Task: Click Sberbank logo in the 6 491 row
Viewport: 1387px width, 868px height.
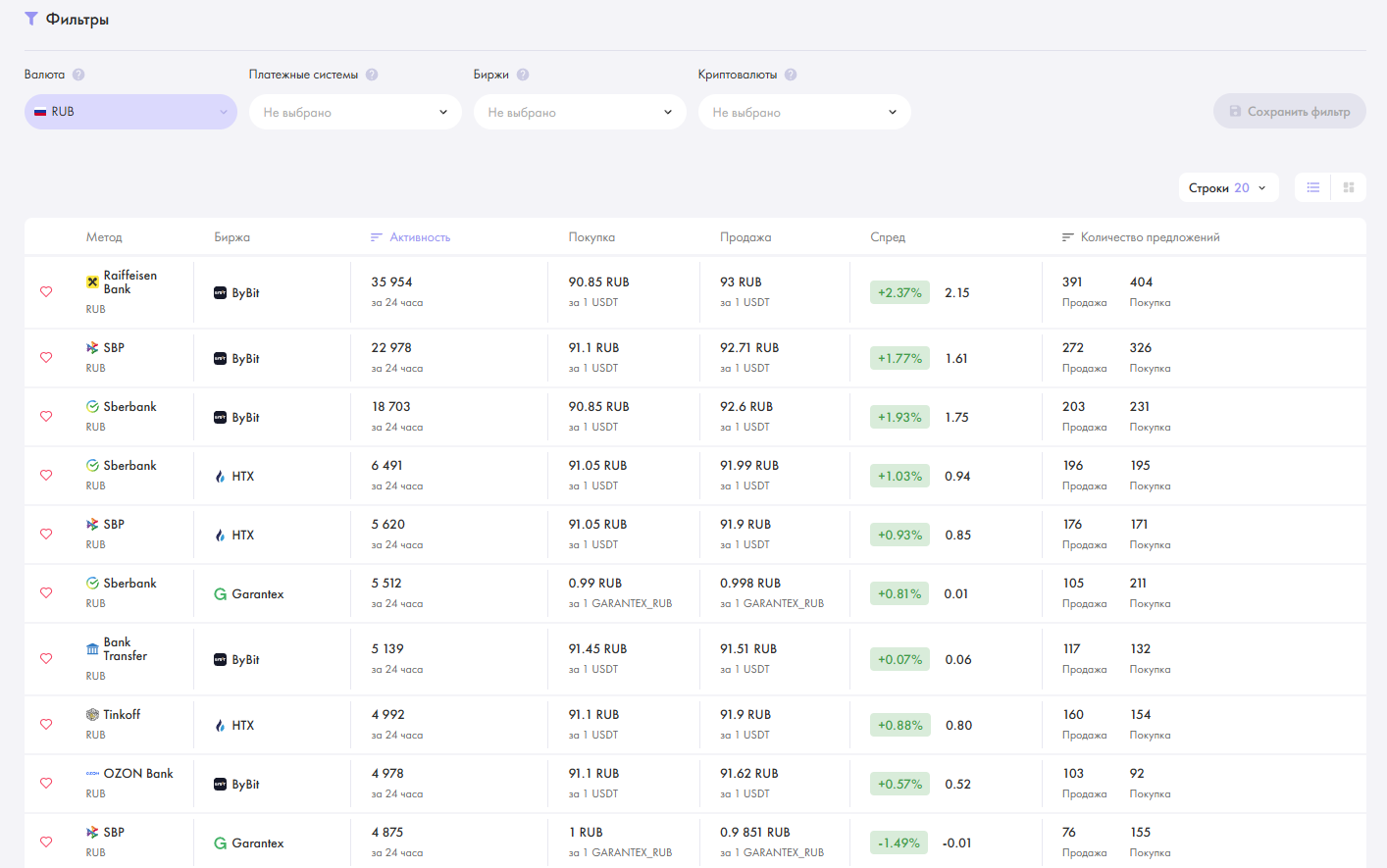Action: tap(92, 466)
